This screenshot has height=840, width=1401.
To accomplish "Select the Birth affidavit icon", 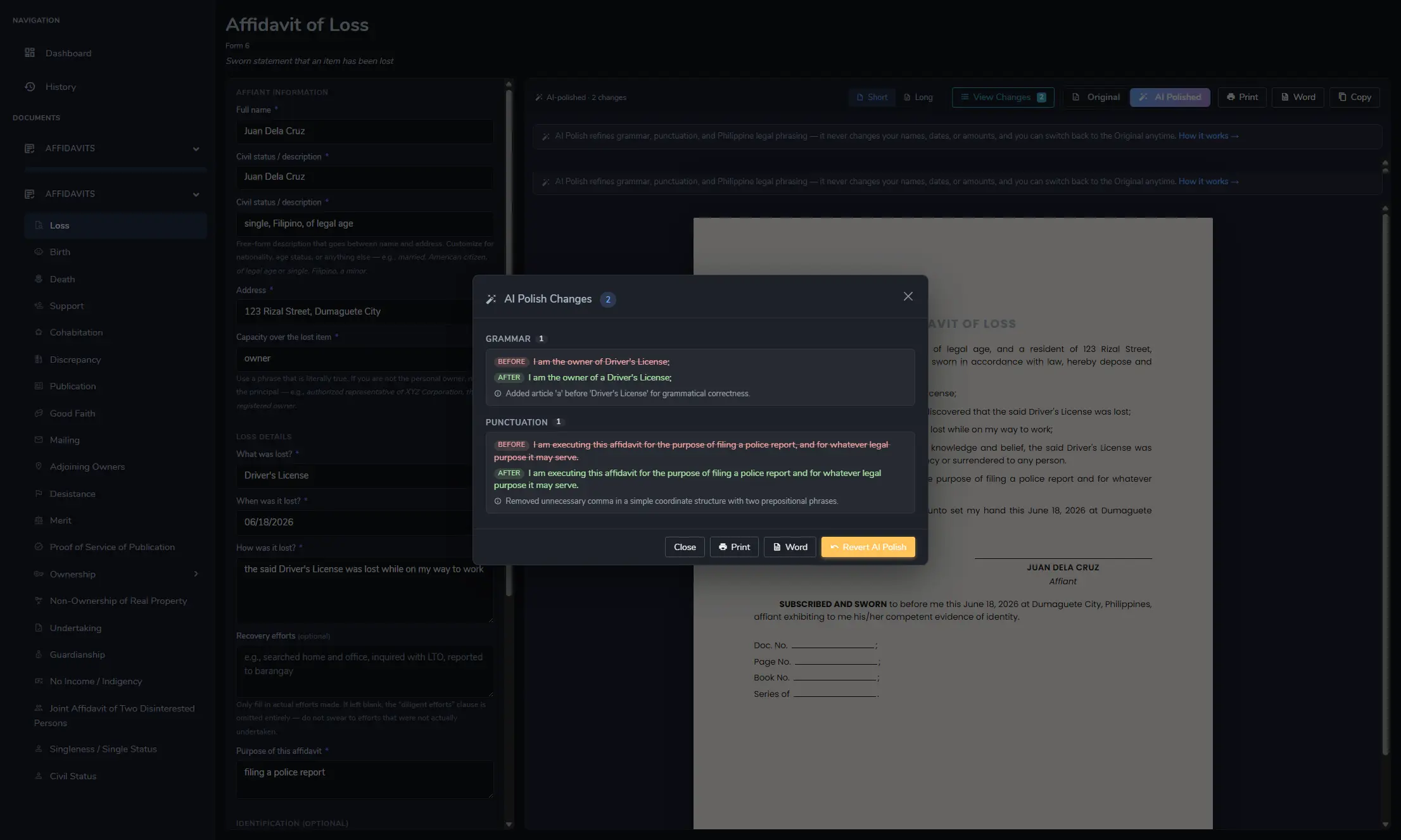I will tap(39, 252).
